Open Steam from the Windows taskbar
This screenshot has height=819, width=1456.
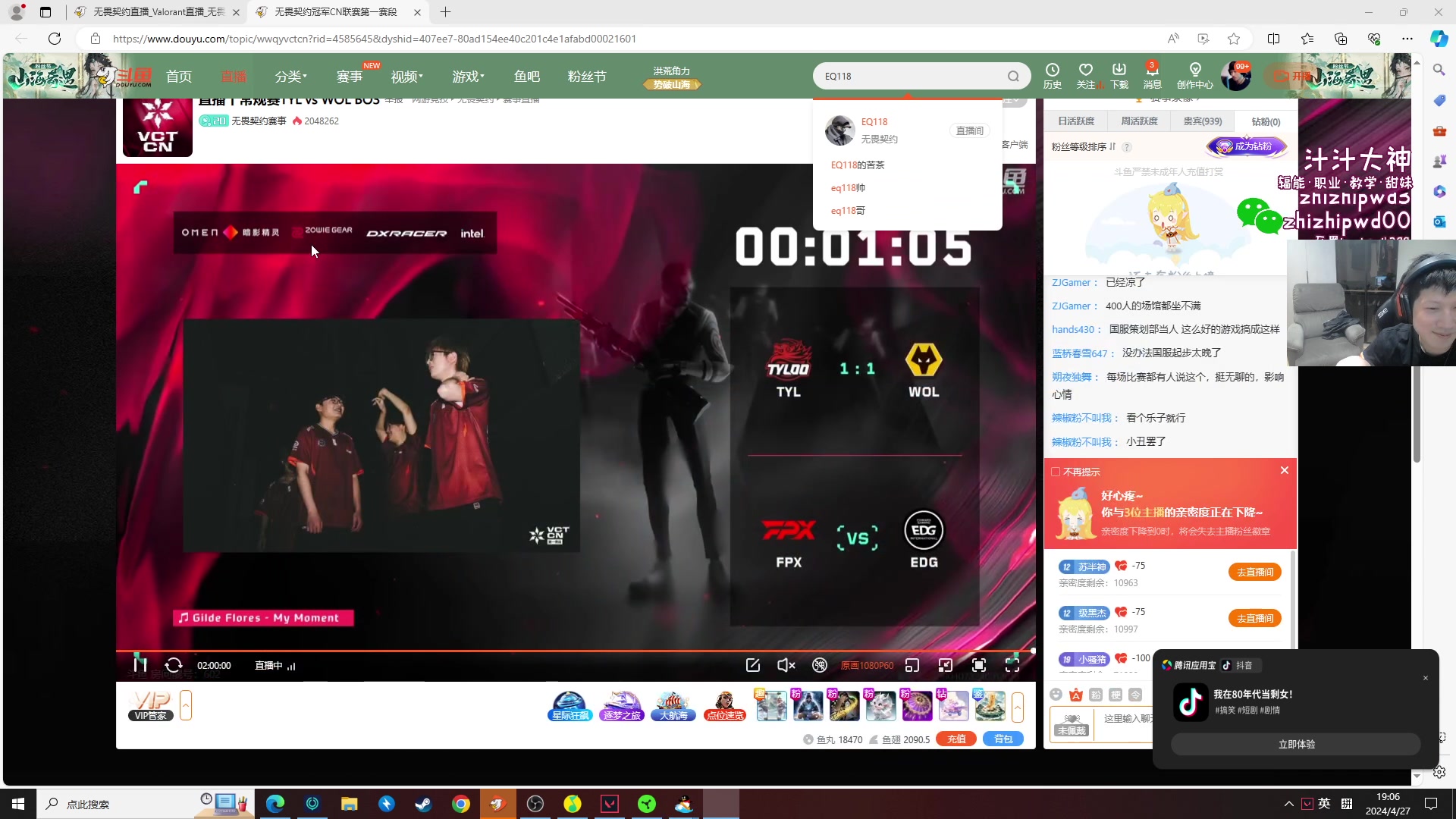coord(423,804)
